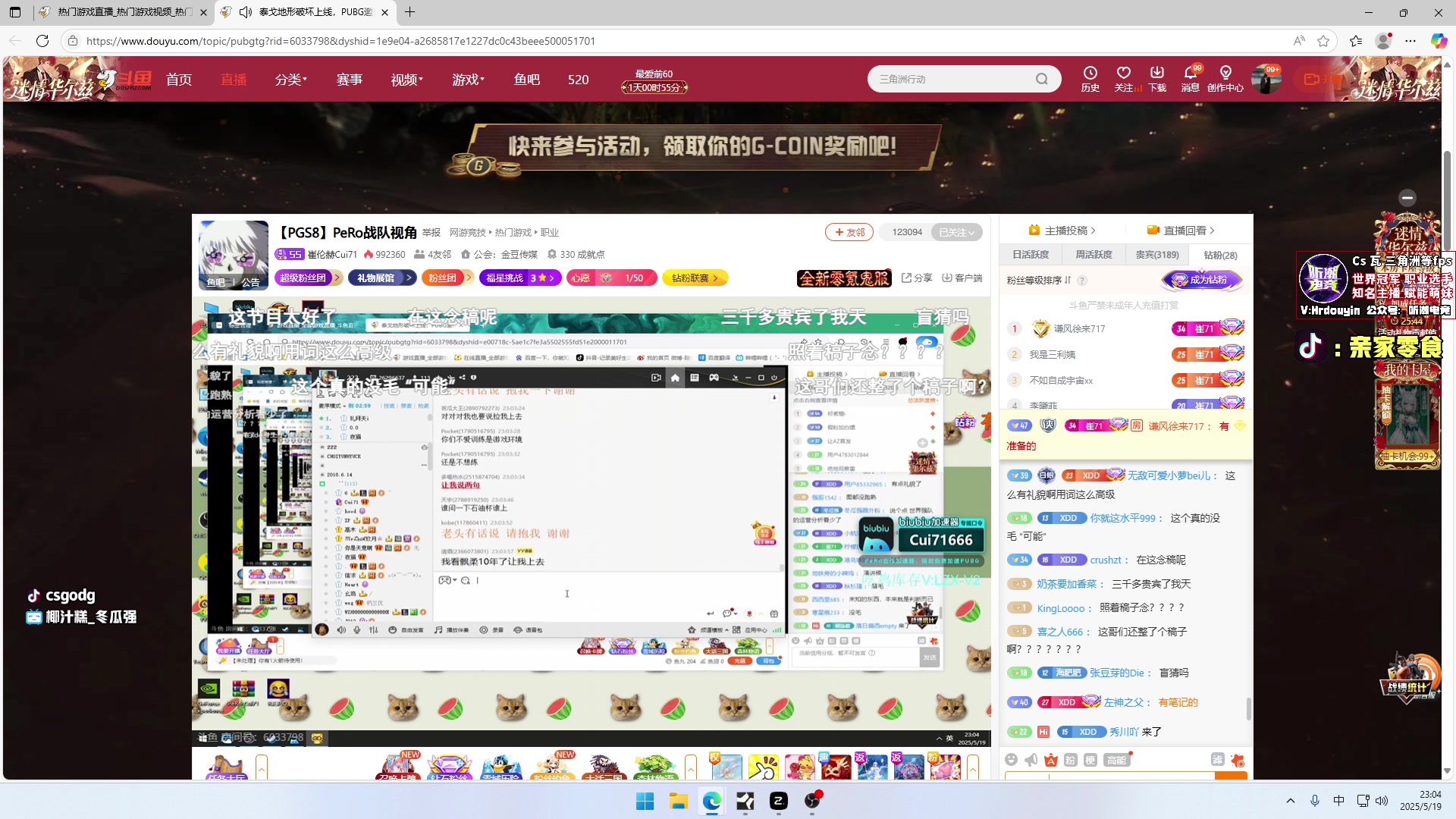Select the 直播 nav item
The width and height of the screenshot is (1456, 819).
[x=234, y=80]
